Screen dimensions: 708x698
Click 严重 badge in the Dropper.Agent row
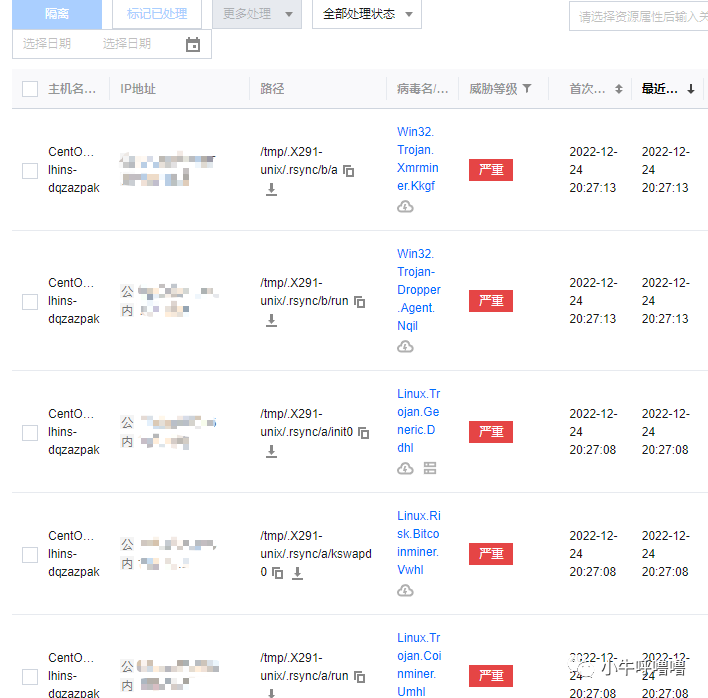[x=491, y=301]
